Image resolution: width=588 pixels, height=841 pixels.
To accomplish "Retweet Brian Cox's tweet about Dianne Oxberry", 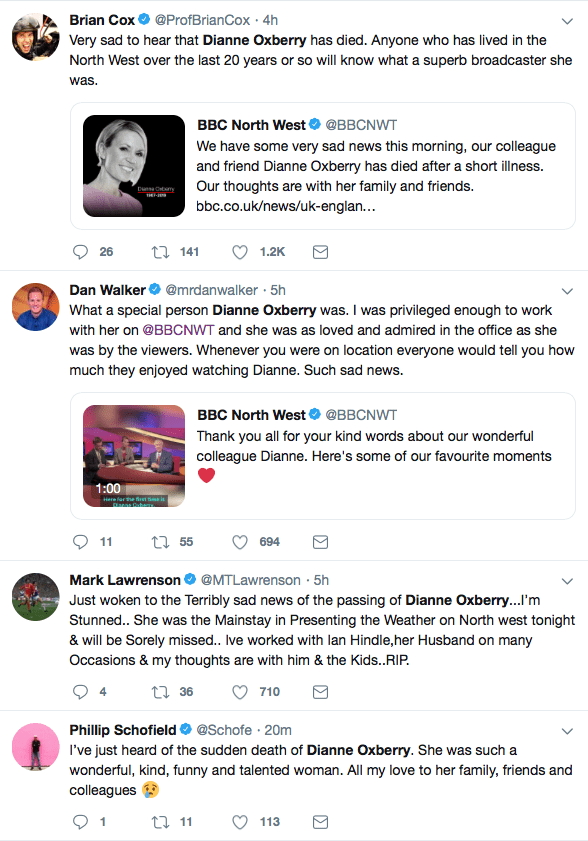I will click(x=160, y=252).
